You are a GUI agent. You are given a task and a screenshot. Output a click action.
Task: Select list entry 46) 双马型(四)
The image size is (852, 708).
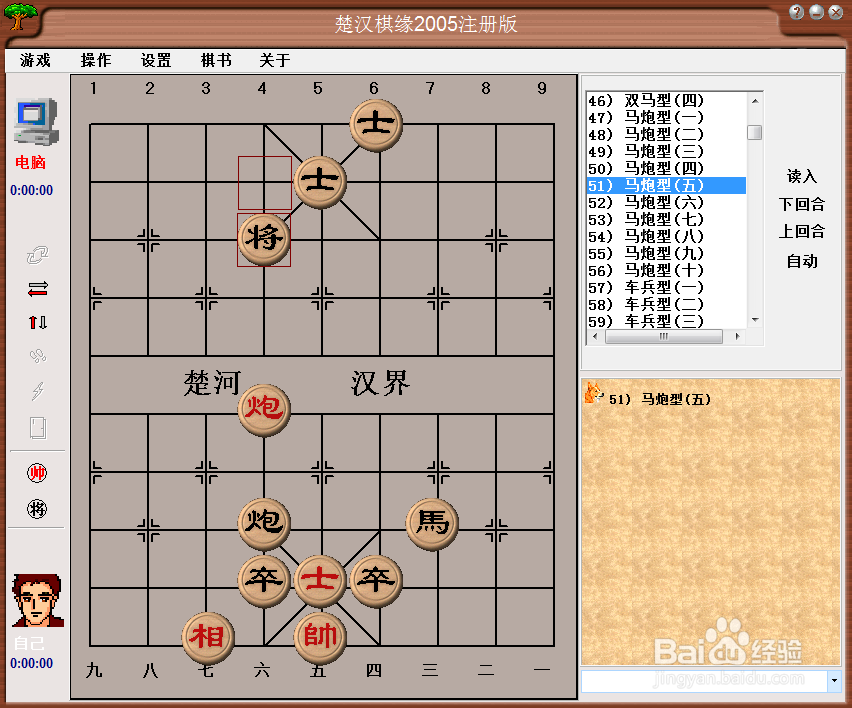[666, 101]
